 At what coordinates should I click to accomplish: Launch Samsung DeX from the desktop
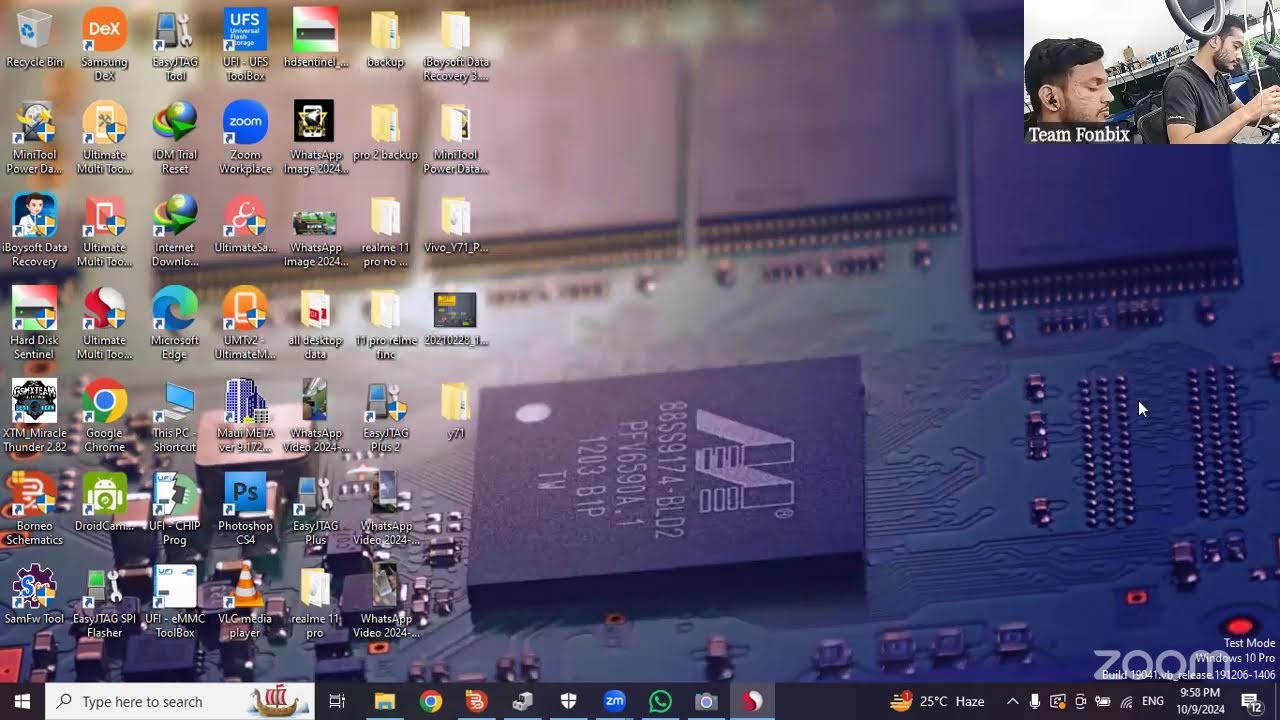[105, 45]
